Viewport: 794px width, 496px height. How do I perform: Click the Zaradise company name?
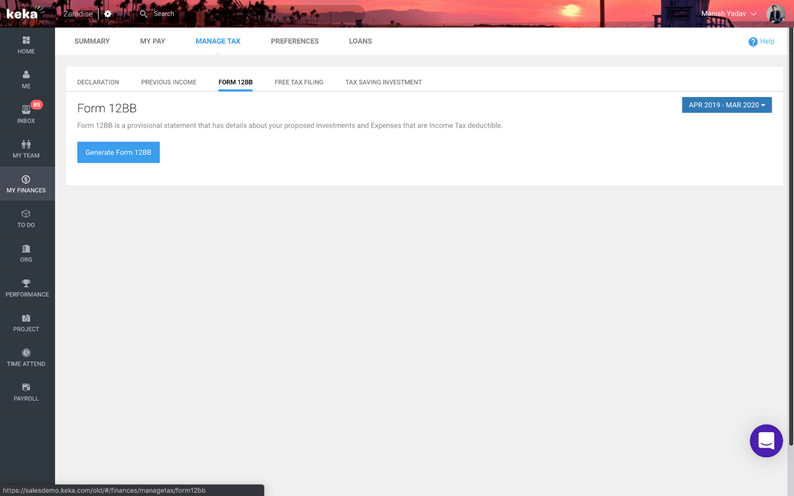click(78, 14)
